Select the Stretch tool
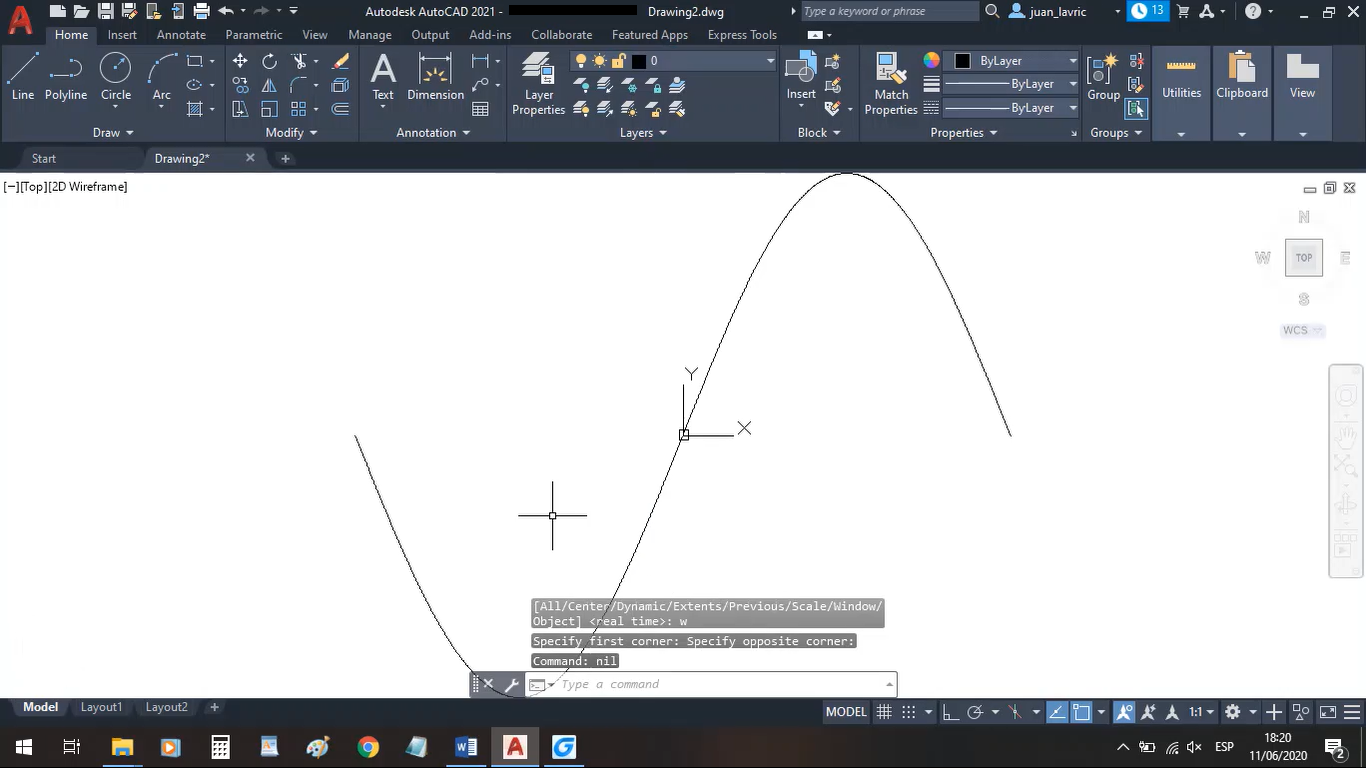 tap(240, 109)
